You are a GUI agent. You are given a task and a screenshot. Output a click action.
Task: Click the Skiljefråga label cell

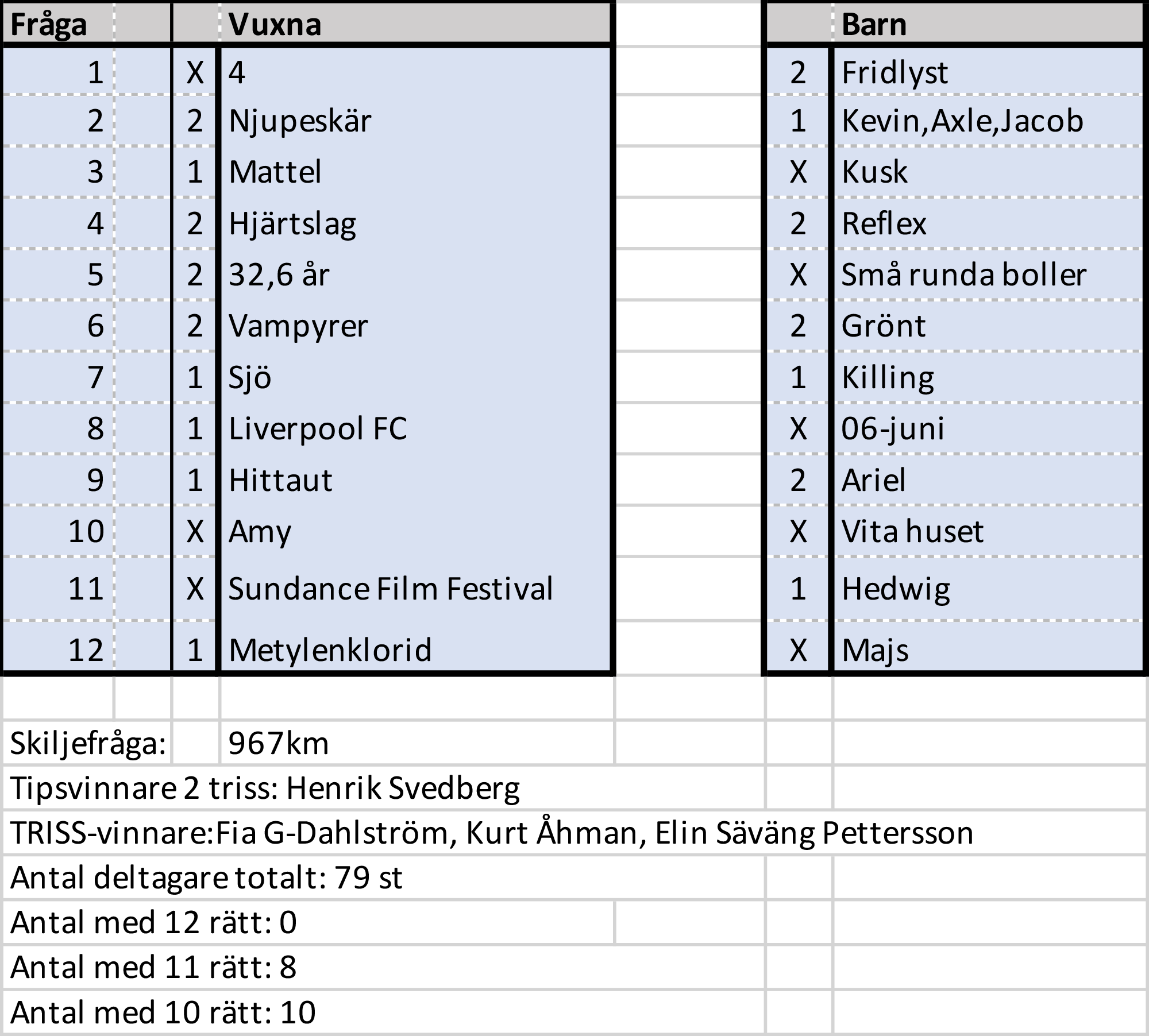pyautogui.click(x=88, y=743)
